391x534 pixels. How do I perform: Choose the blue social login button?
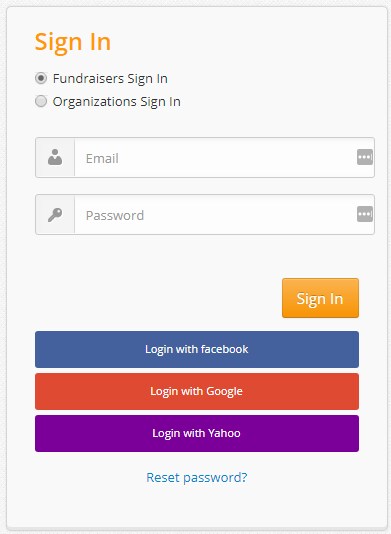click(197, 349)
